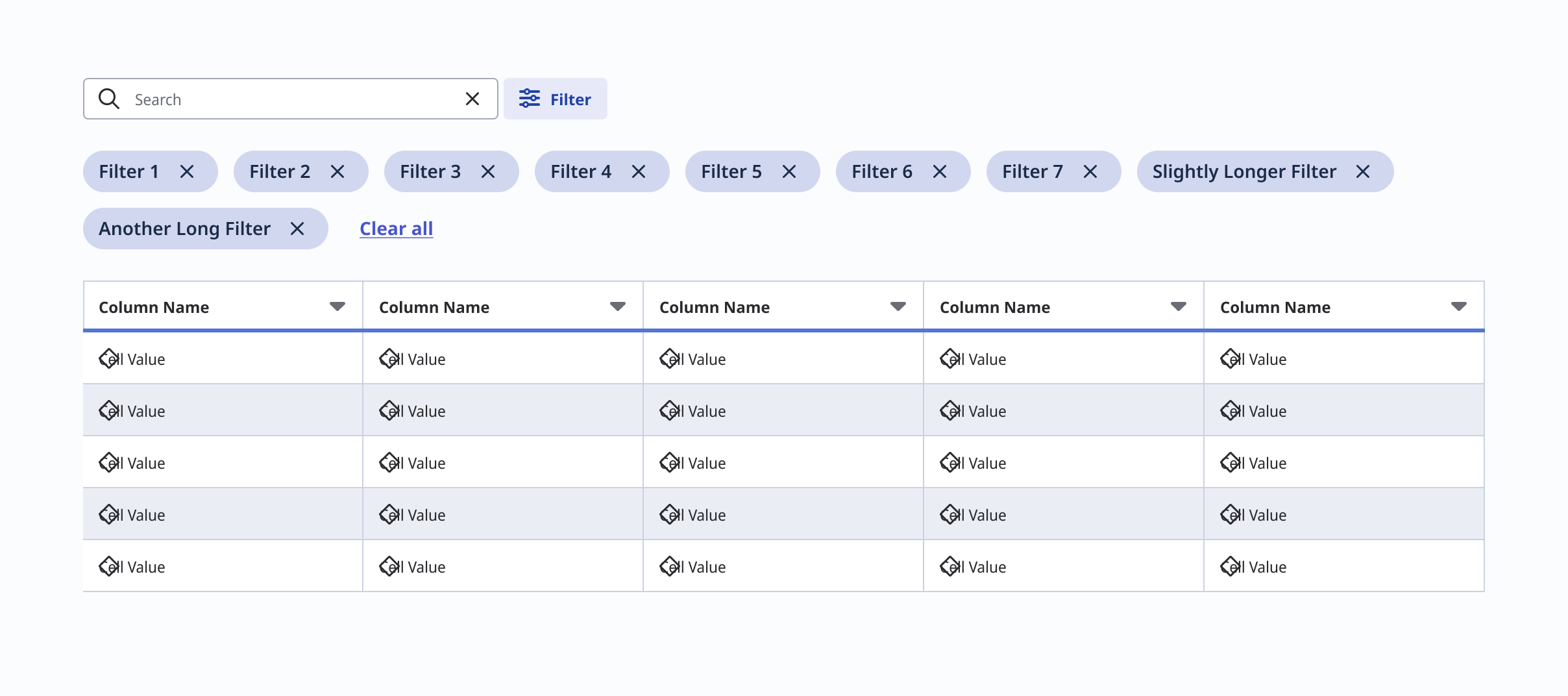Remove the Slightly Longer Filter chip

tap(1363, 171)
